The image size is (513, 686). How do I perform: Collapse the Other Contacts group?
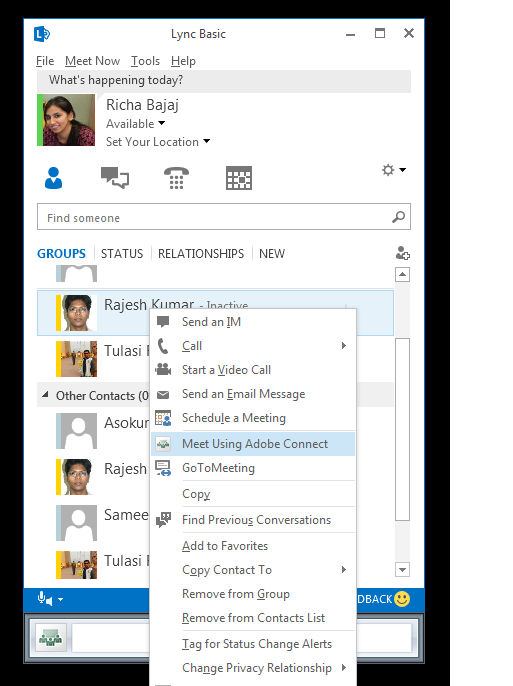45,395
